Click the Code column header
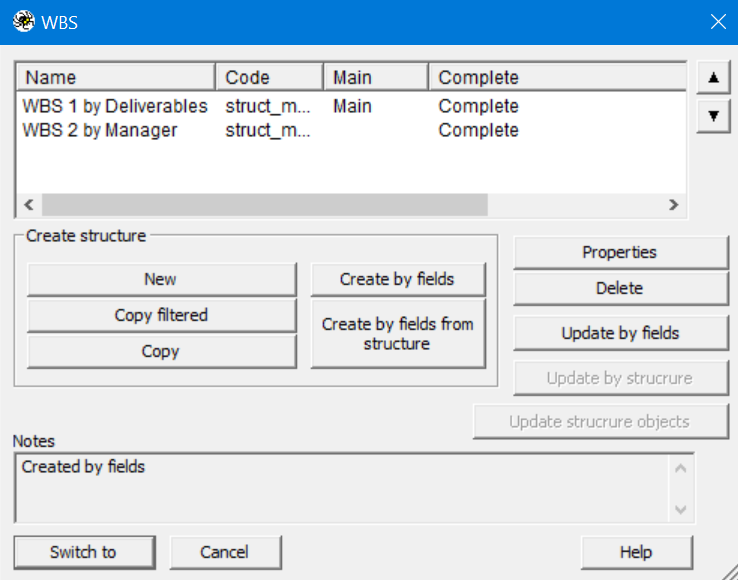This screenshot has width=738, height=580. coord(270,77)
